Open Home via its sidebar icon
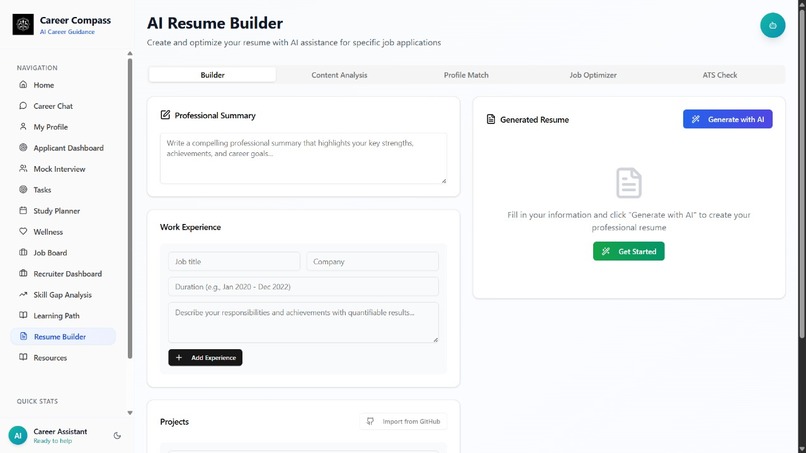This screenshot has height=453, width=806. (23, 84)
